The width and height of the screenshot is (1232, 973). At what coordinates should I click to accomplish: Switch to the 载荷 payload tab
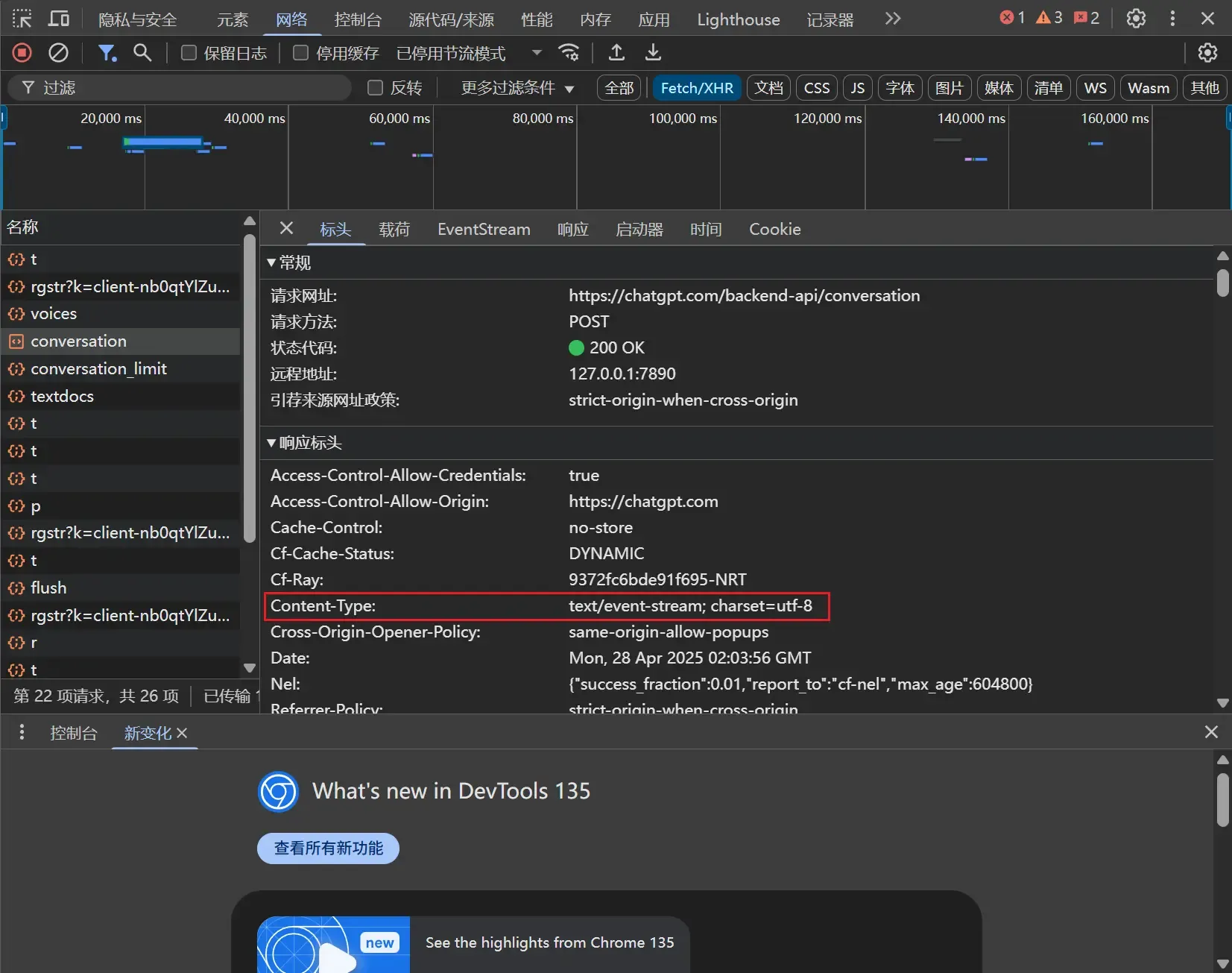tap(394, 229)
